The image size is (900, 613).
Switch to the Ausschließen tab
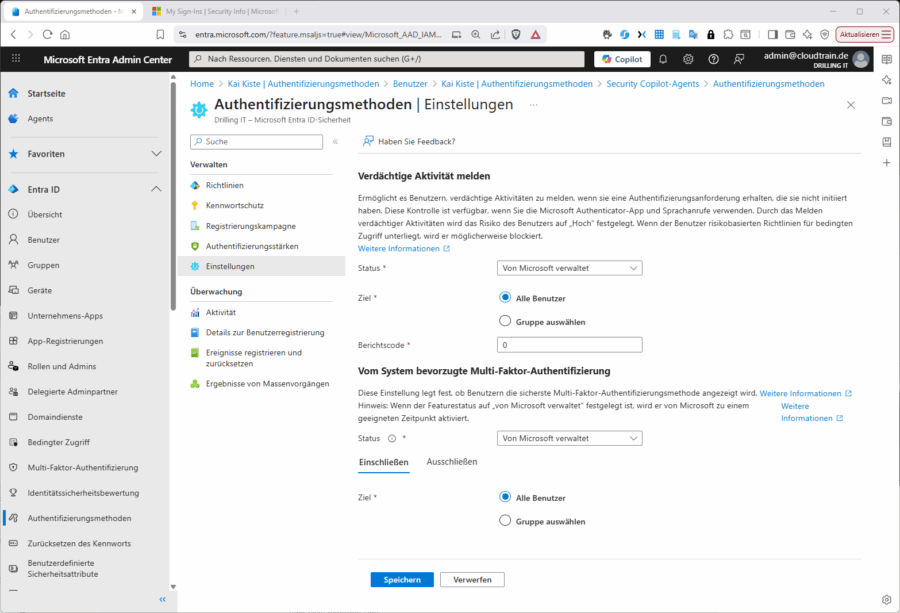point(451,462)
